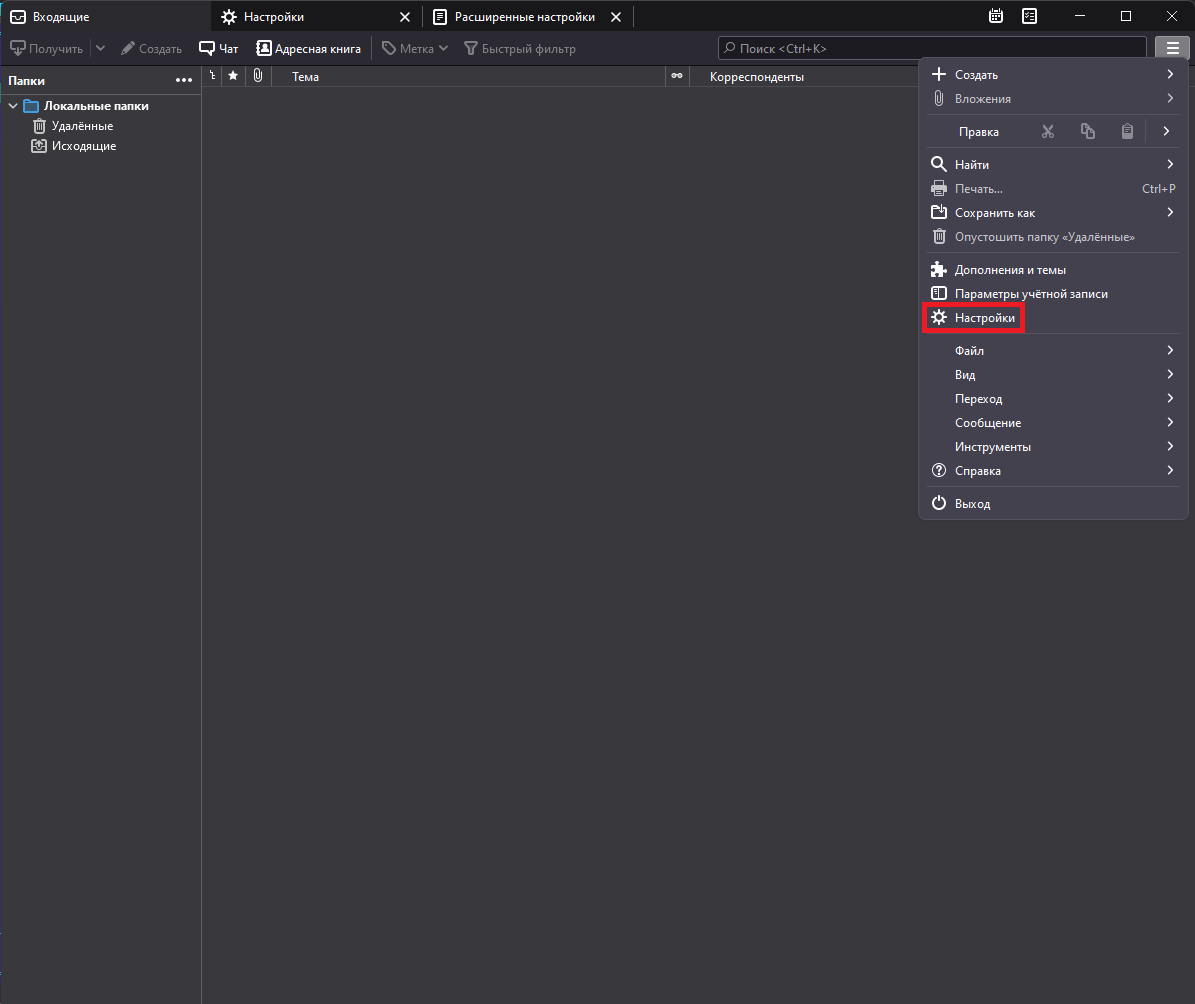Viewport: 1195px width, 1004px height.
Task: Click the Copy icon in Правка row
Action: pos(1088,132)
